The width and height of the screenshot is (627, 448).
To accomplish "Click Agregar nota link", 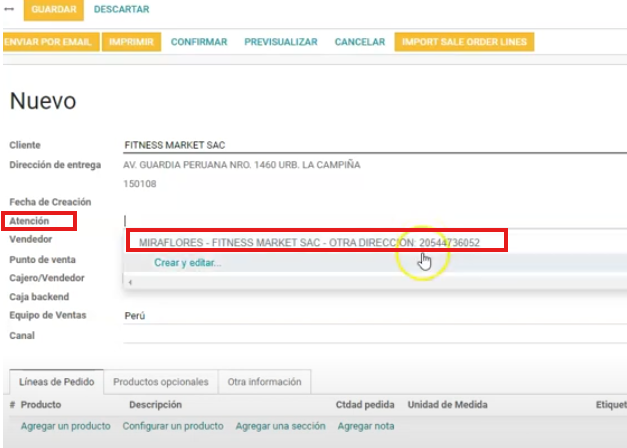I will pyautogui.click(x=366, y=426).
